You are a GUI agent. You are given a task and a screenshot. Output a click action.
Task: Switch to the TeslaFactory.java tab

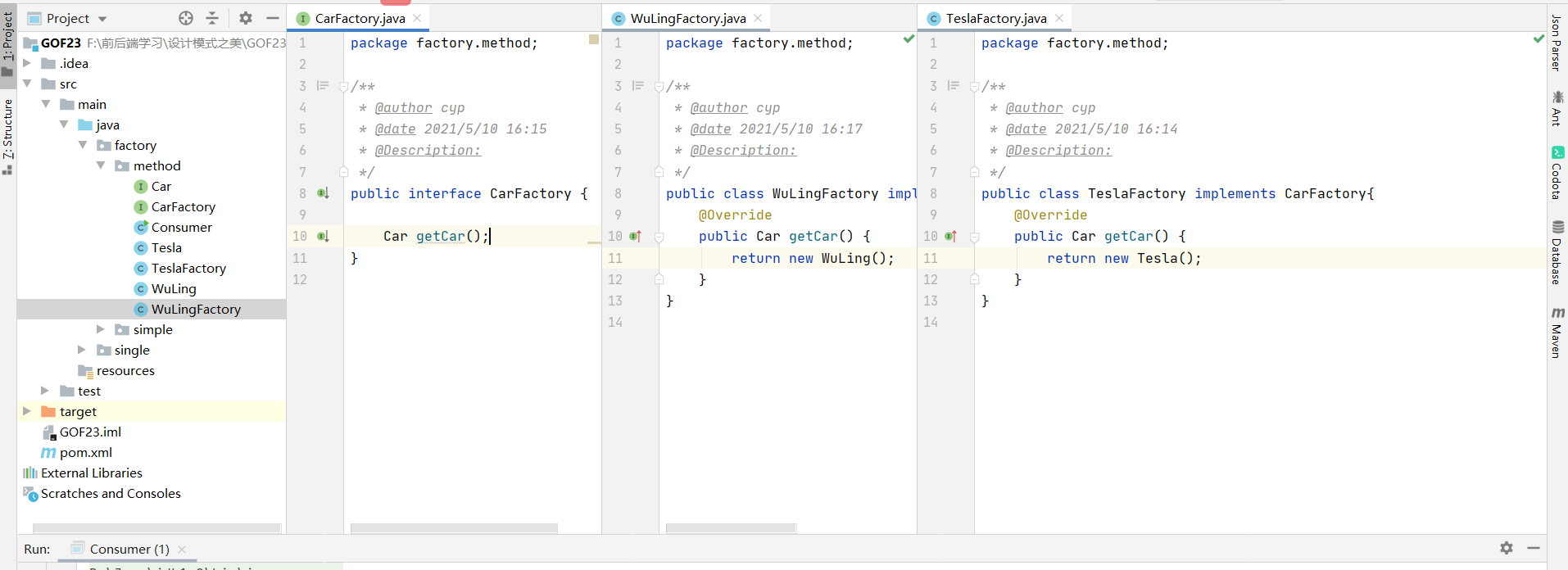tap(995, 18)
